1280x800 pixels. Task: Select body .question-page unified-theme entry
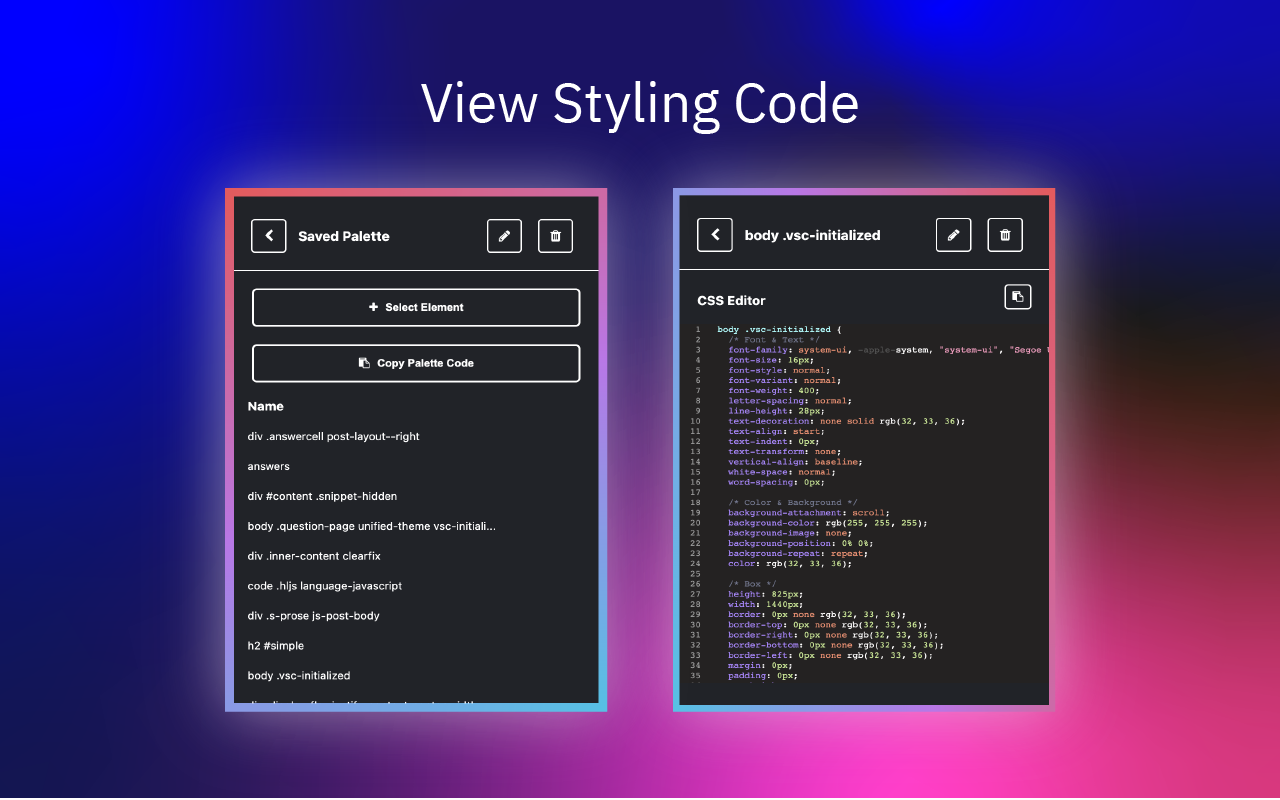[372, 526]
